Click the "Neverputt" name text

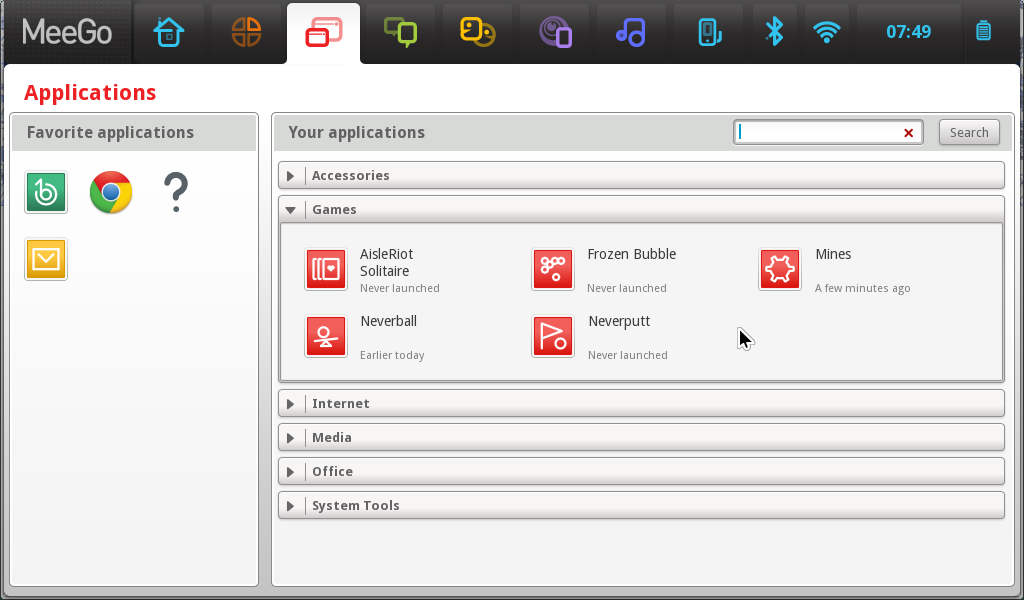619,322
